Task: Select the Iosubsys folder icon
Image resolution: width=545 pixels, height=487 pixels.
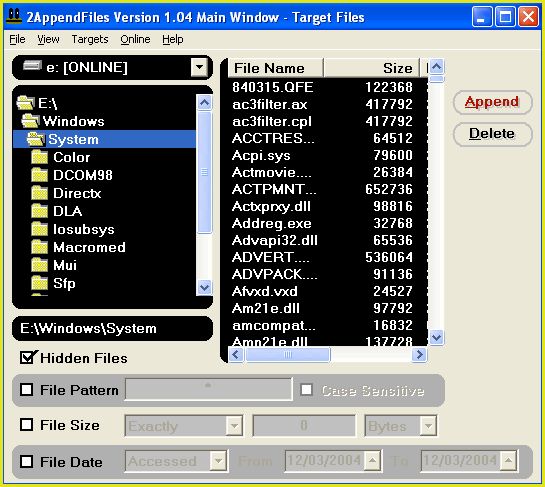Action: 39,229
